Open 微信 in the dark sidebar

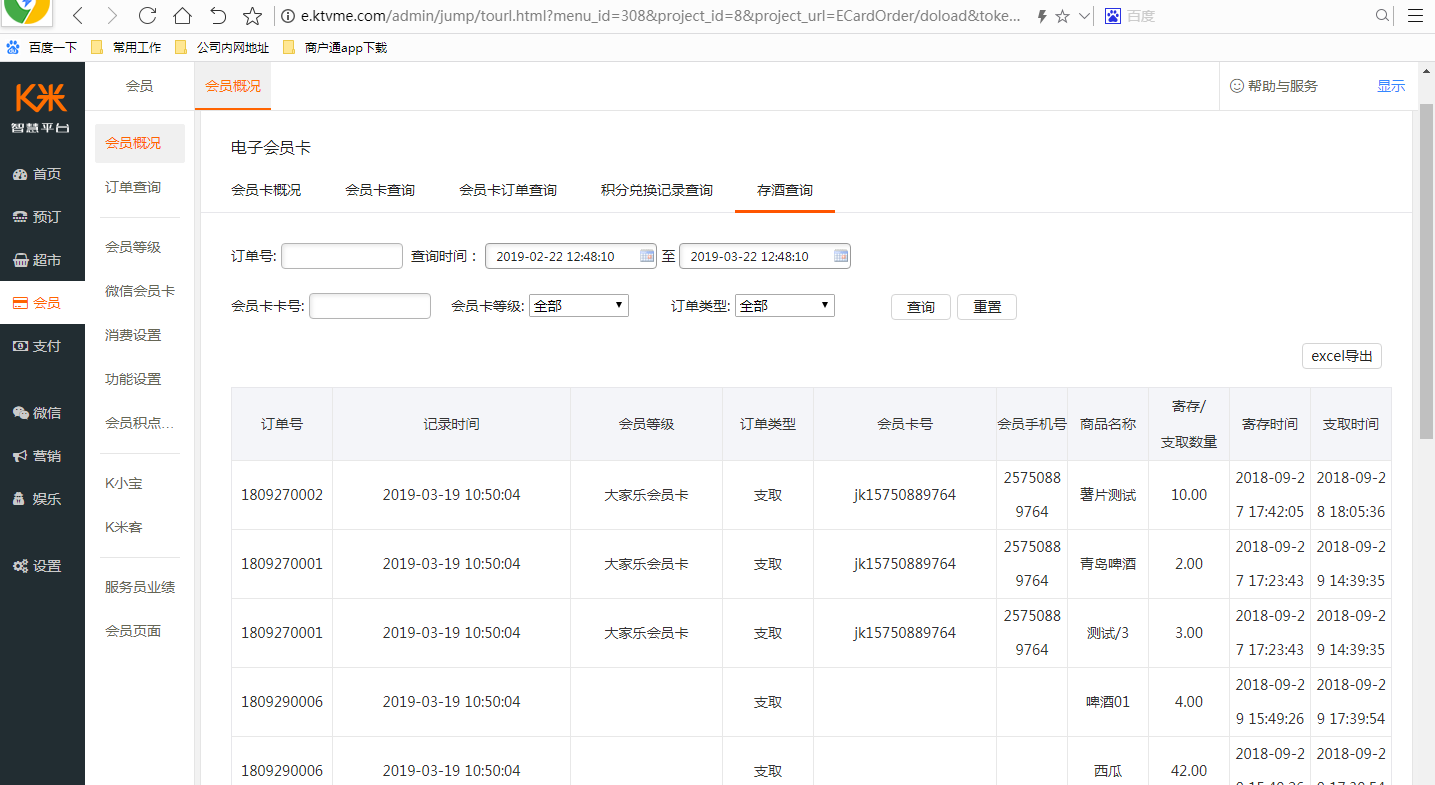[42, 413]
